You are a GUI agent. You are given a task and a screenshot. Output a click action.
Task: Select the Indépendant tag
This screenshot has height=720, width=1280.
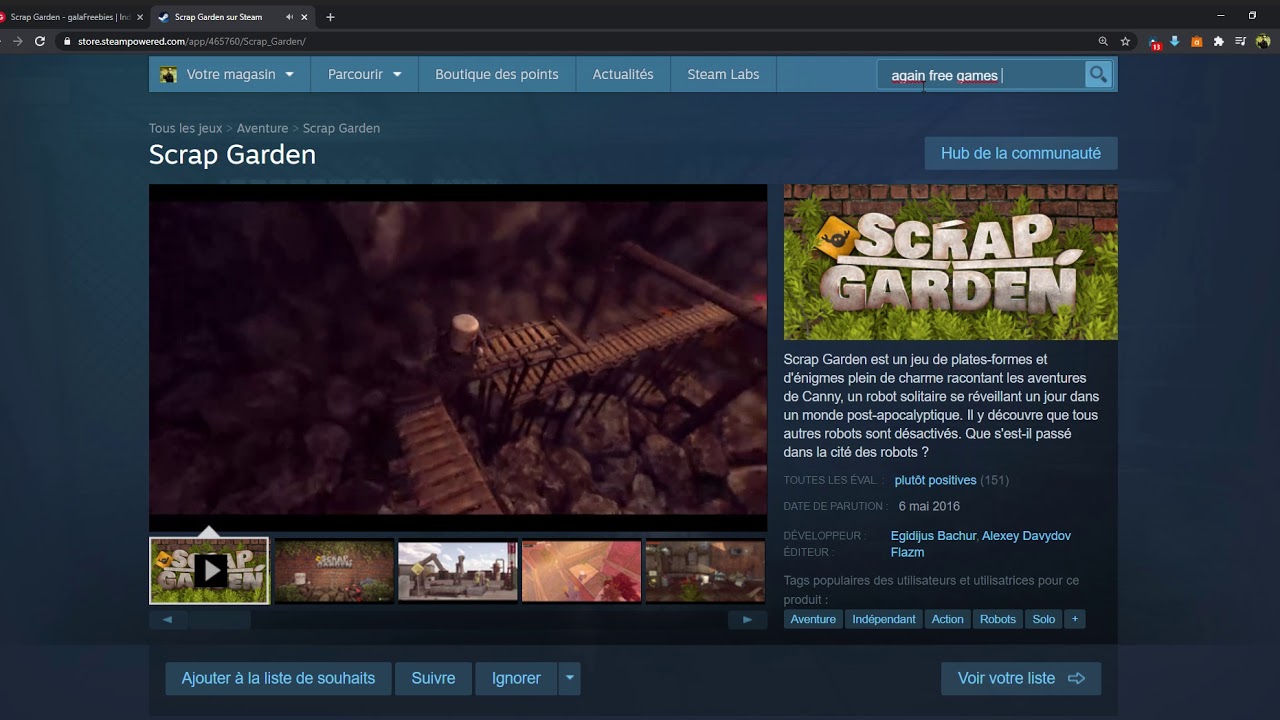click(x=884, y=619)
